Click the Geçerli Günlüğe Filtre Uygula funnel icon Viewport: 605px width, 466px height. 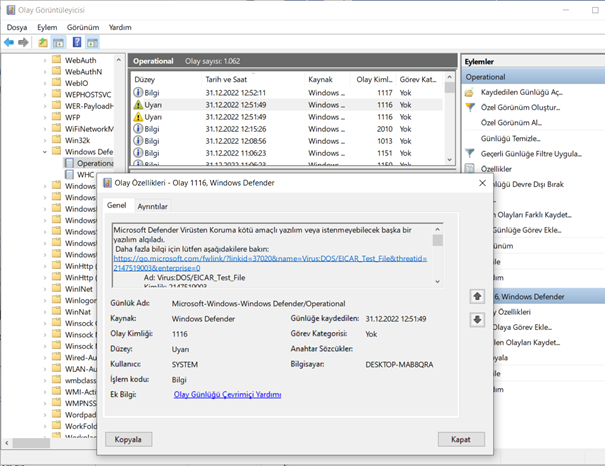click(x=470, y=154)
